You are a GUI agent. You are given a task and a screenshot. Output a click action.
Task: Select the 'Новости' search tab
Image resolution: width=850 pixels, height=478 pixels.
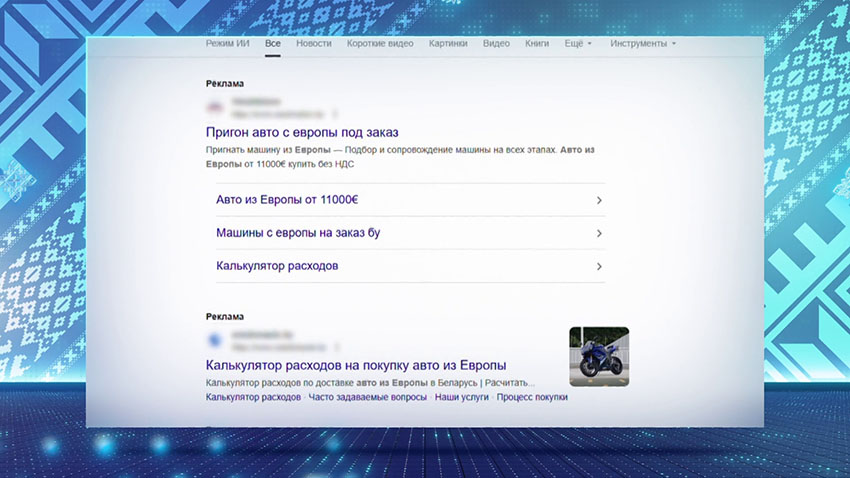314,44
